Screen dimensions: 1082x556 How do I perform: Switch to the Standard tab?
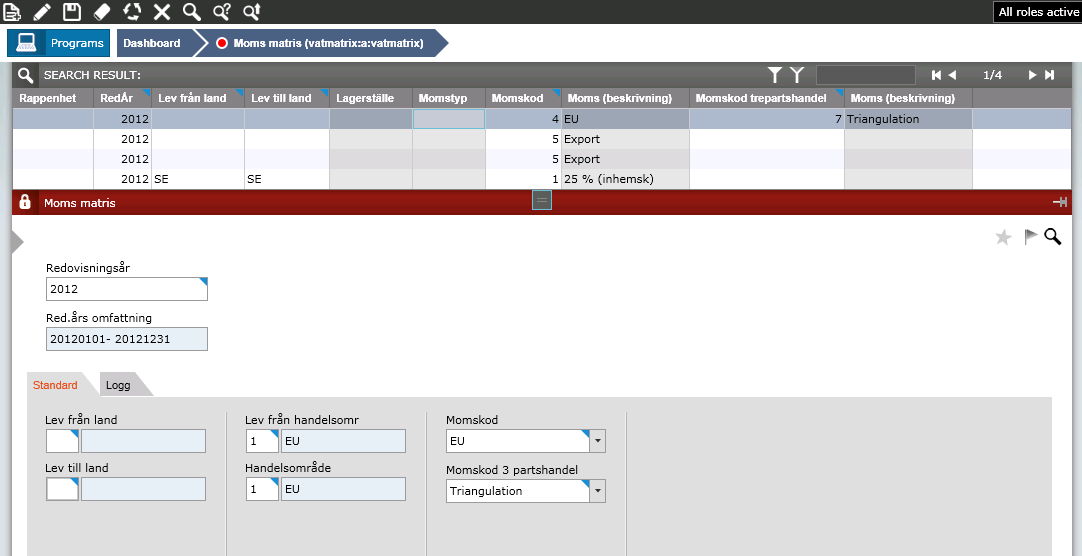click(55, 385)
